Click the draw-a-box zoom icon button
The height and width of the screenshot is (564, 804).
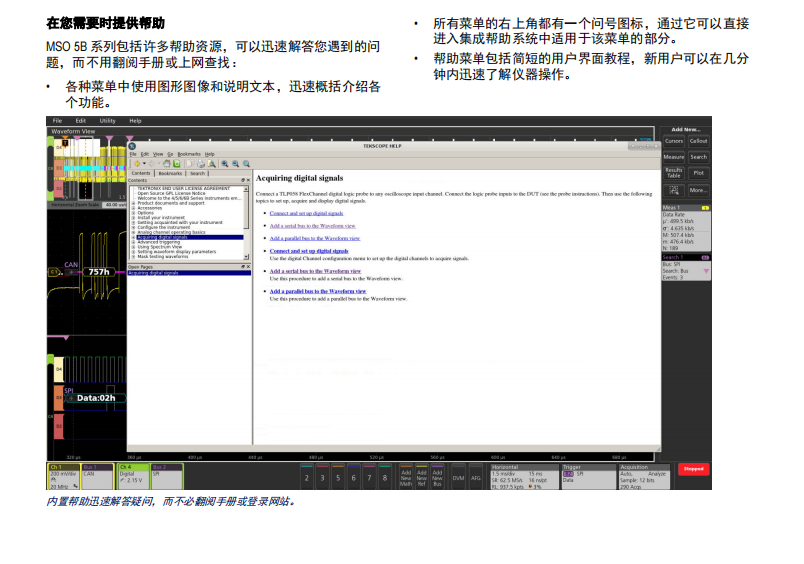[x=674, y=191]
